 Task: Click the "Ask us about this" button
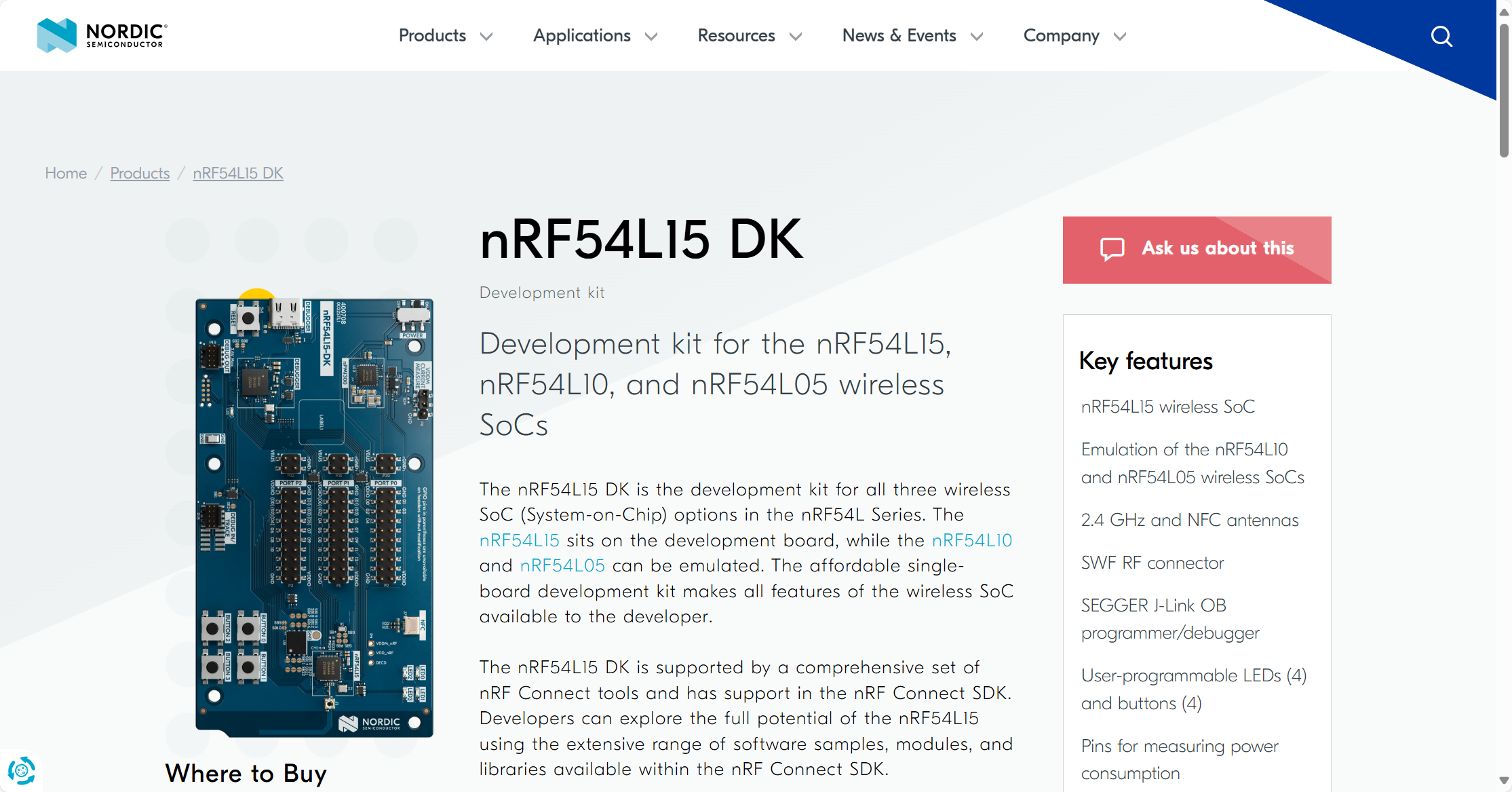tap(1197, 248)
